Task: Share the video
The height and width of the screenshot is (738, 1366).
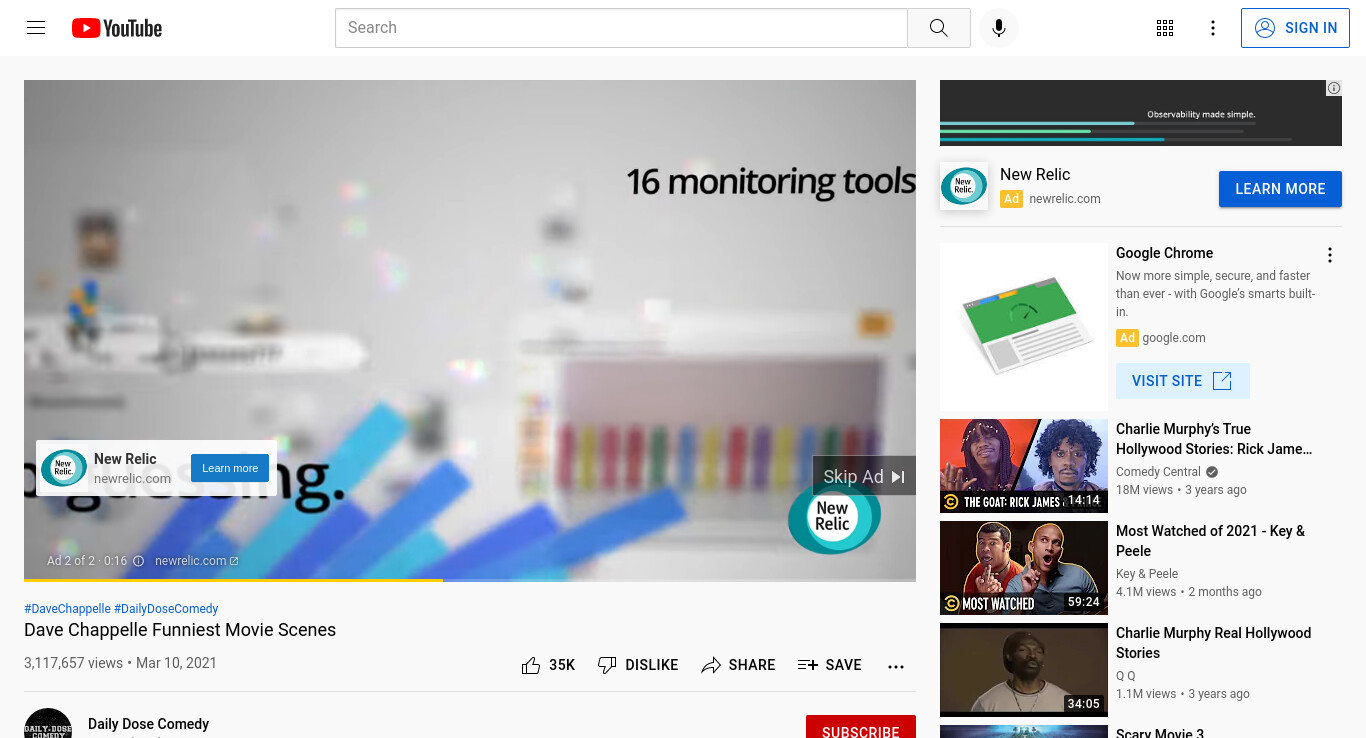Action: pos(738,665)
